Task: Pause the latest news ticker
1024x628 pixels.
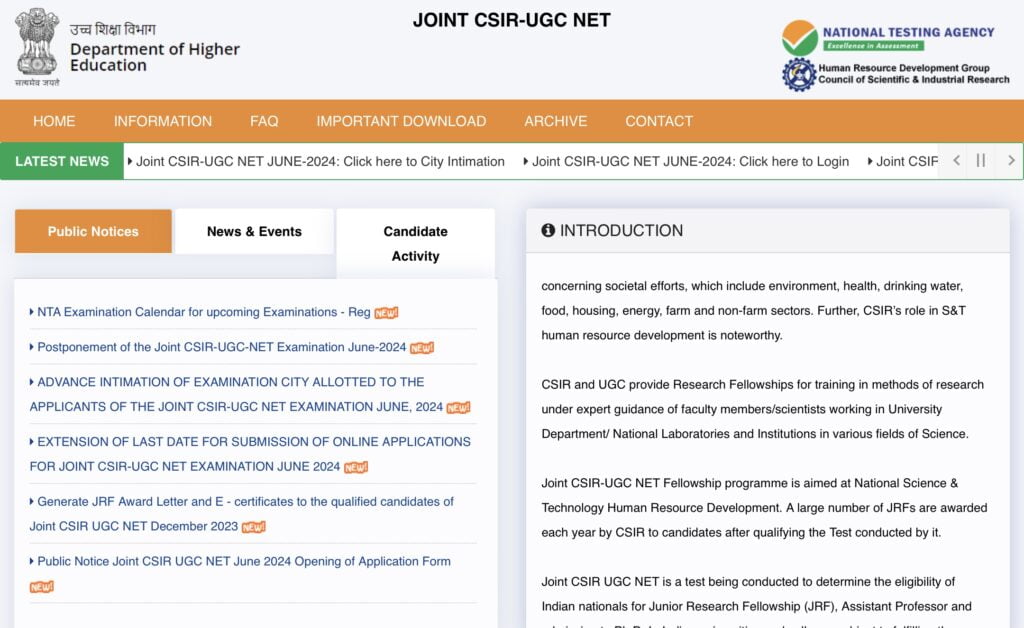Action: pyautogui.click(x=980, y=161)
